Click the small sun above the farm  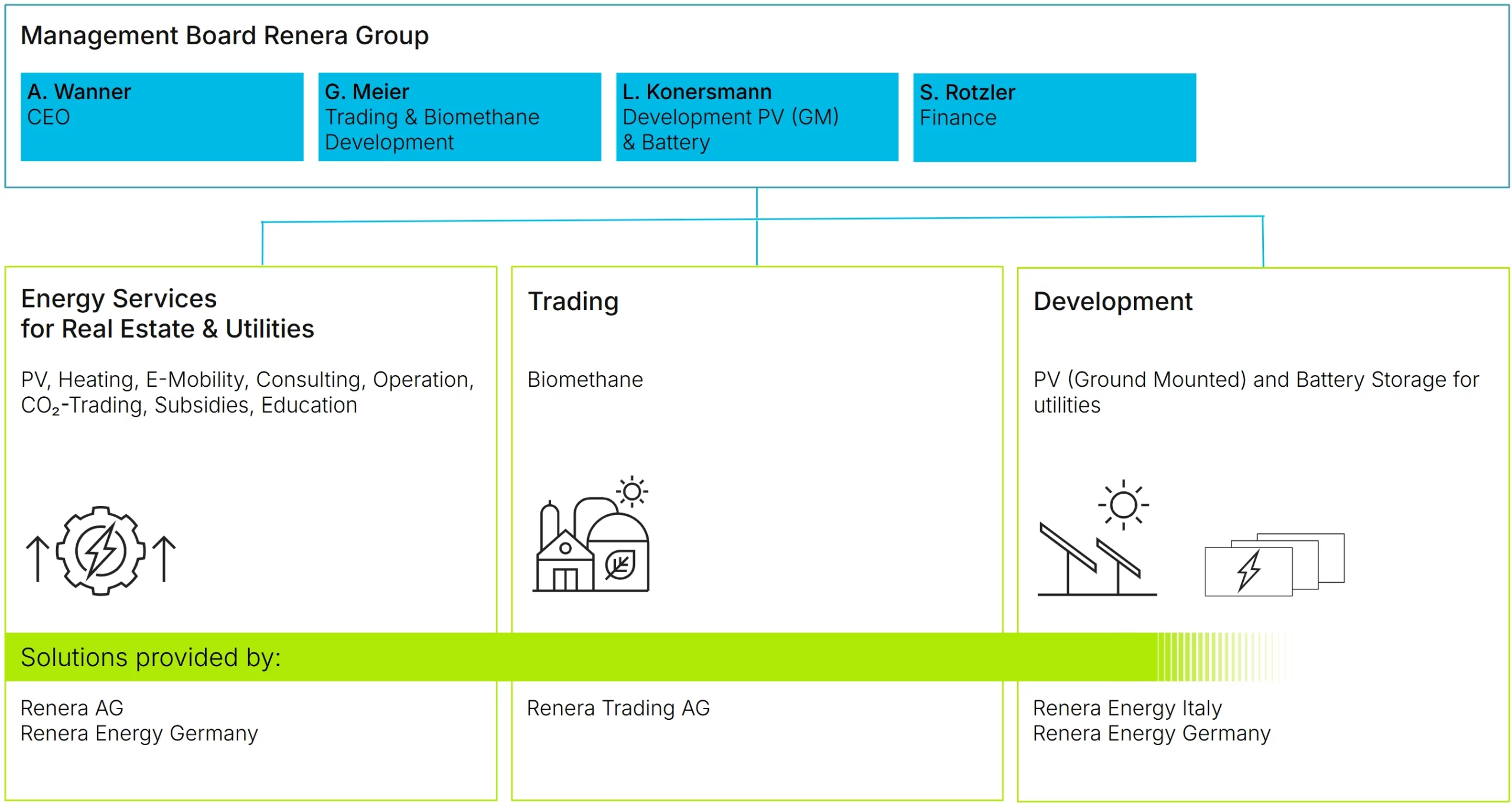[632, 491]
